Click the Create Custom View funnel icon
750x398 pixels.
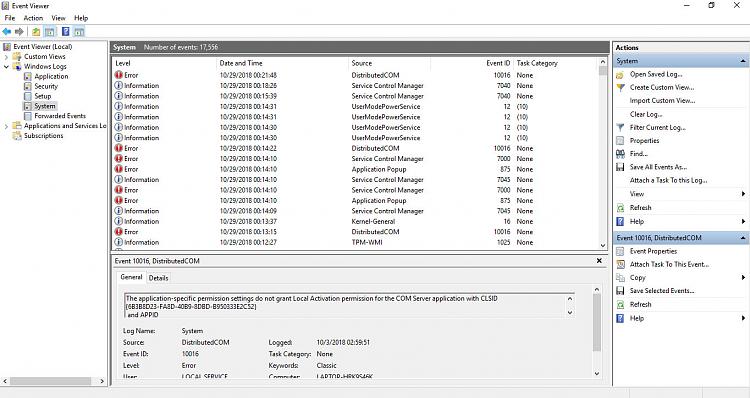pyautogui.click(x=620, y=88)
